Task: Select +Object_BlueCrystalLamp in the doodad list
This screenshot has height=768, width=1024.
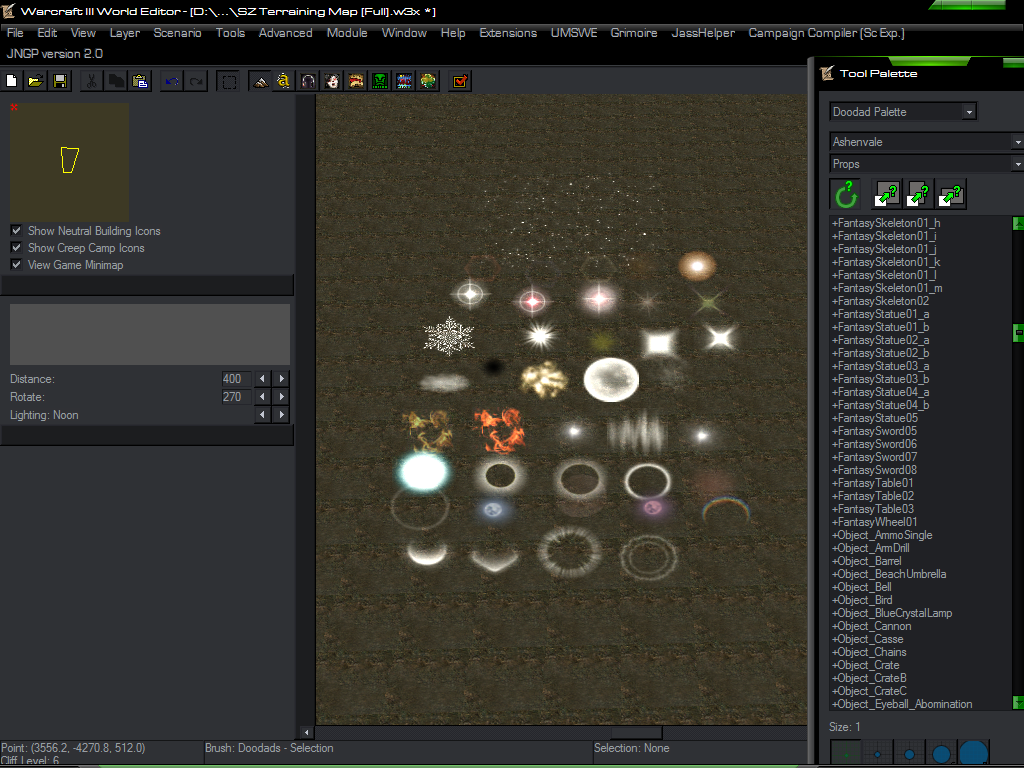Action: 892,613
